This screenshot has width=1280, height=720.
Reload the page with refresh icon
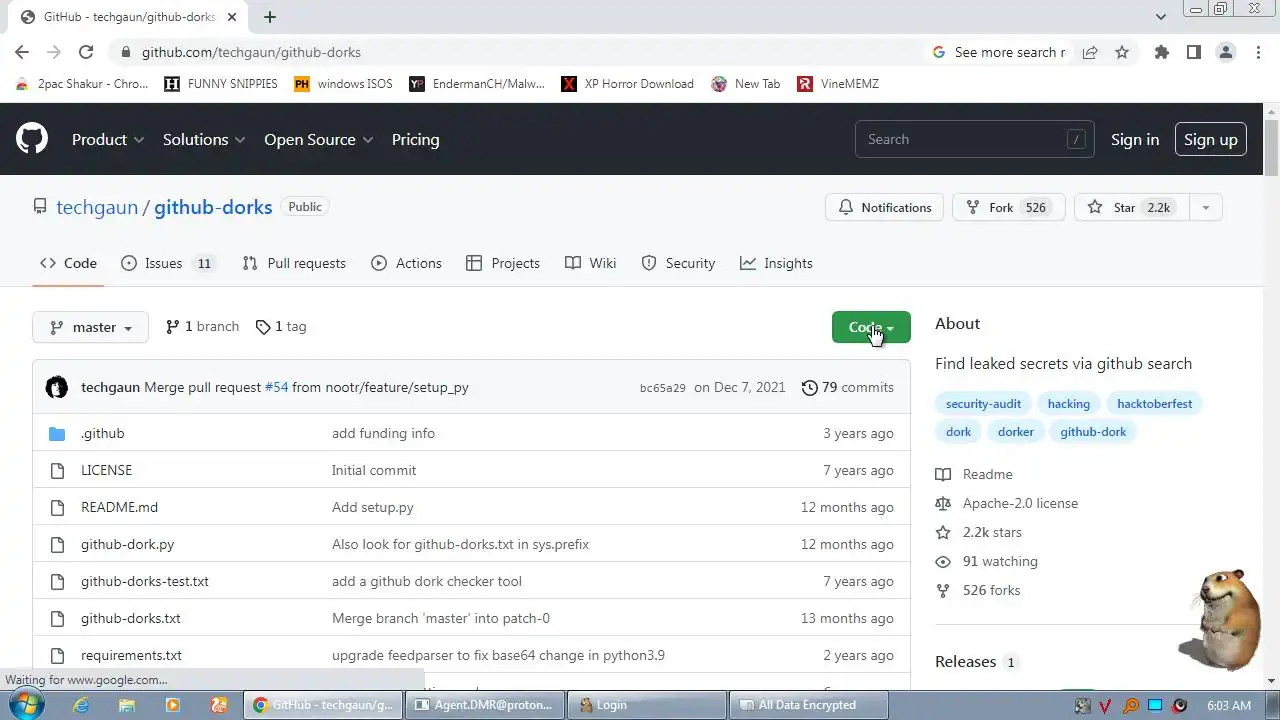tap(86, 52)
